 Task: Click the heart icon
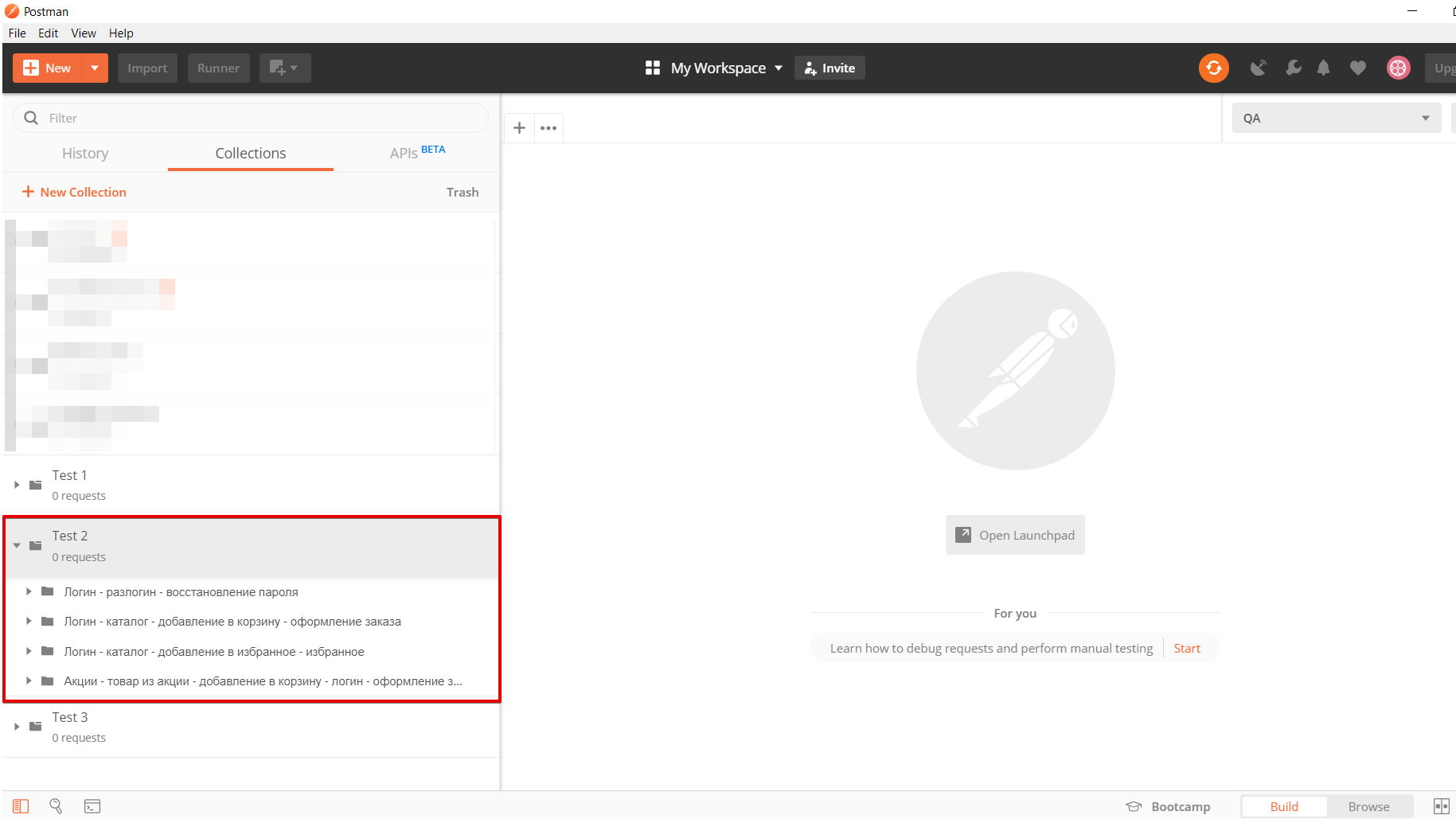(1358, 68)
